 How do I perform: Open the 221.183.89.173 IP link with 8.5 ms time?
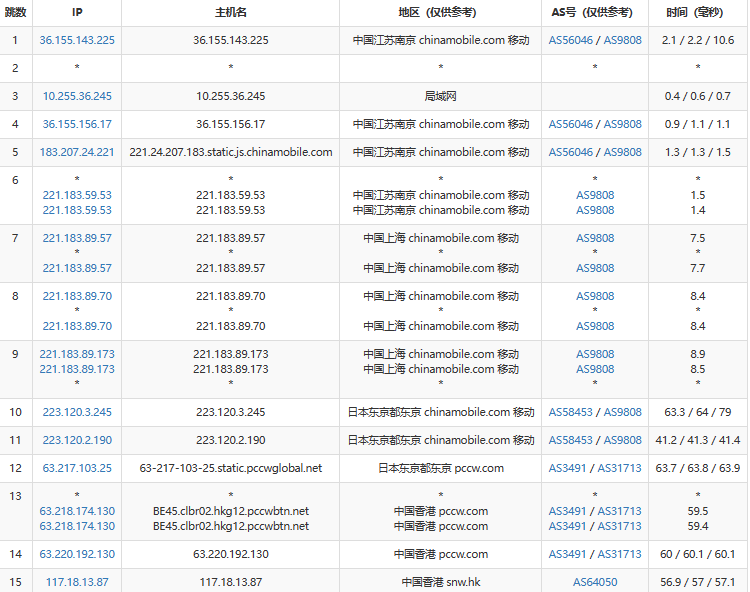pyautogui.click(x=77, y=369)
